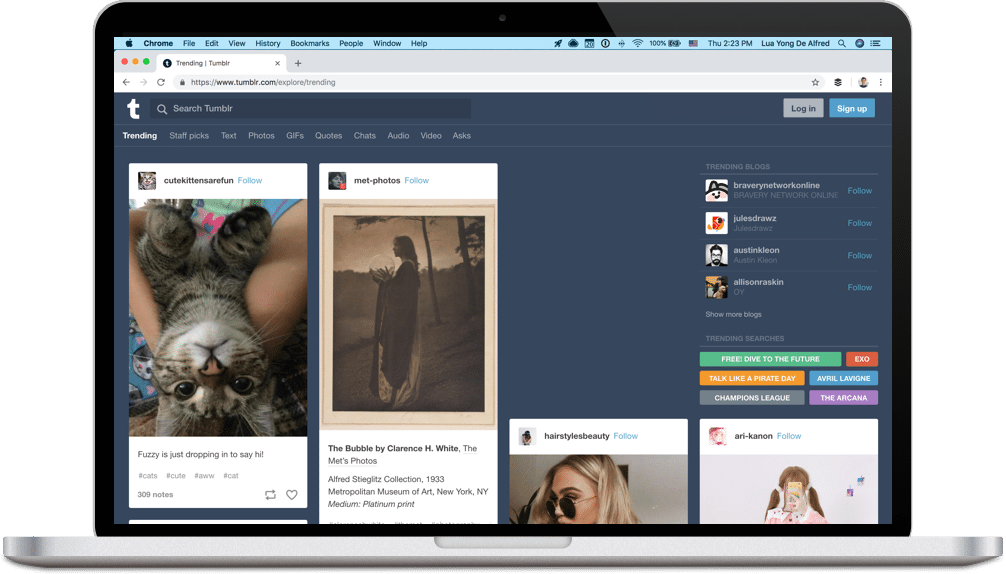Click the green FREE! DIVE TO THE FUTURE tag
The width and height of the screenshot is (1006, 574).
point(770,359)
